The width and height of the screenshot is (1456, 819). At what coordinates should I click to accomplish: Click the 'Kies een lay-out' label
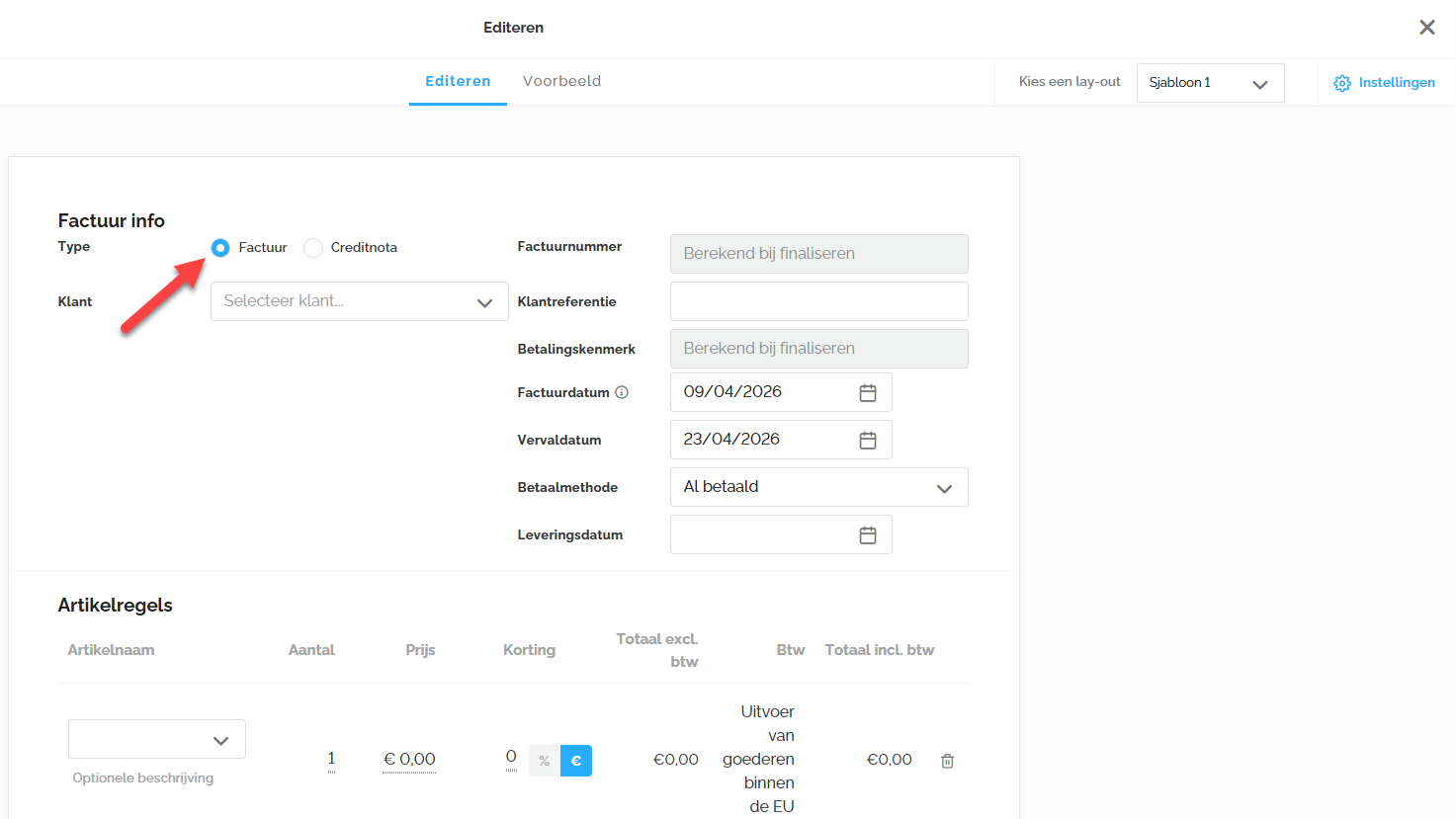tap(1070, 82)
